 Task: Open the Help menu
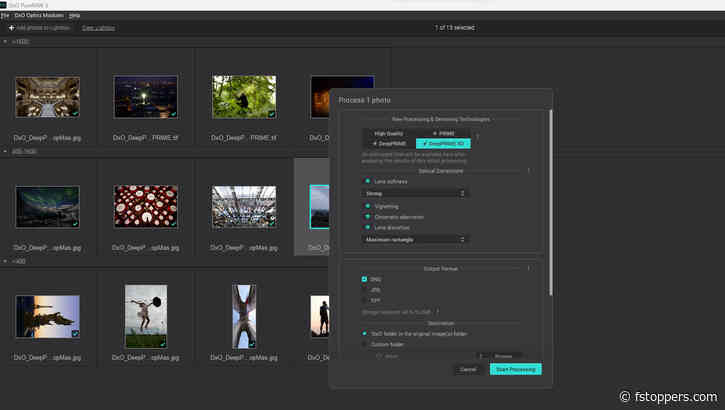(74, 16)
